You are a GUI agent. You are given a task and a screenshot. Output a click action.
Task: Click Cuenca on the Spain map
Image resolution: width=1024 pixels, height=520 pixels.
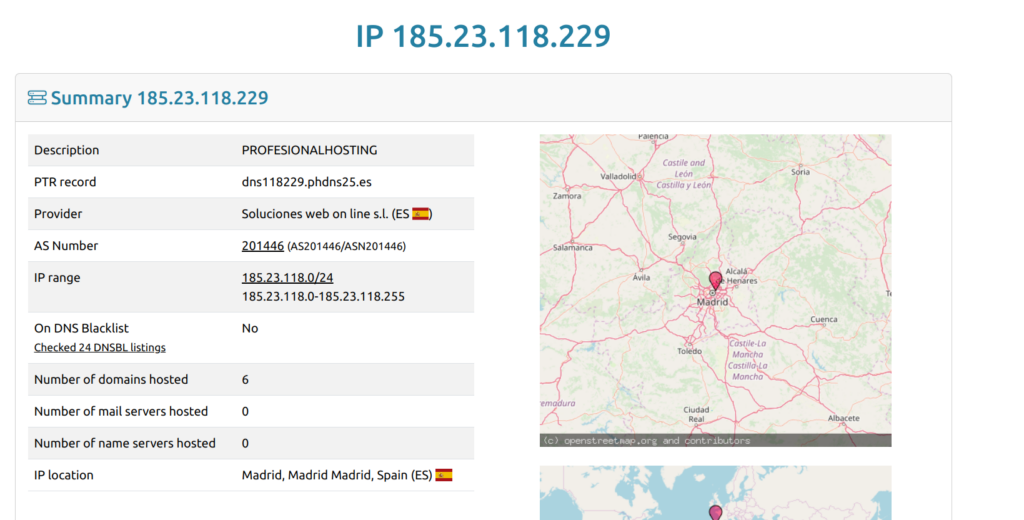click(823, 320)
